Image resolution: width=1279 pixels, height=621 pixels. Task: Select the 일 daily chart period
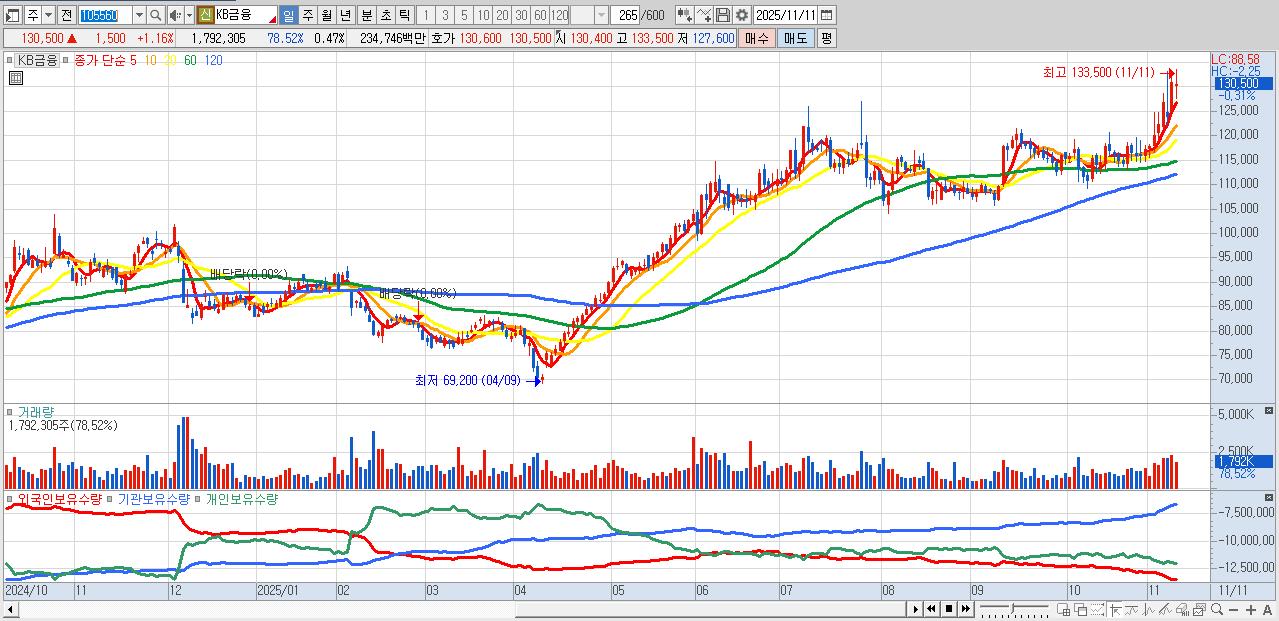tap(288, 16)
